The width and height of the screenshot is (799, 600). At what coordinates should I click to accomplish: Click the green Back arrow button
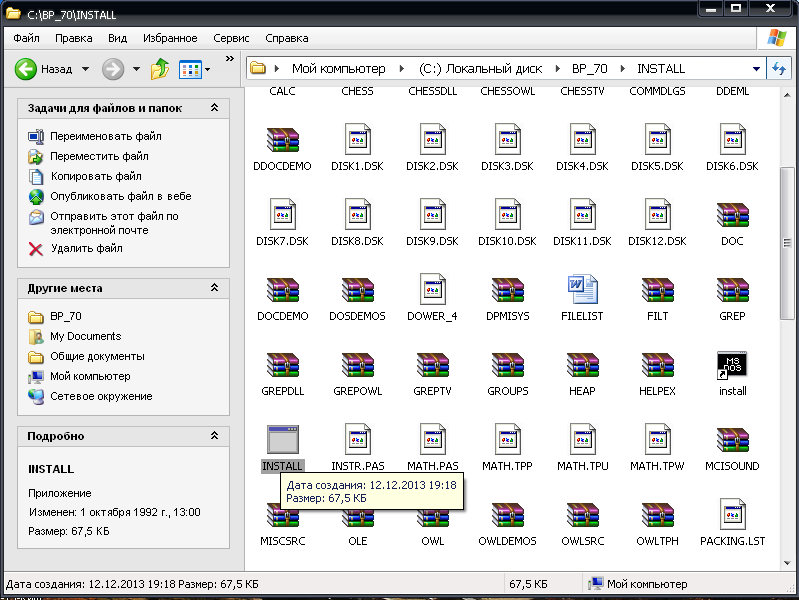pos(25,69)
